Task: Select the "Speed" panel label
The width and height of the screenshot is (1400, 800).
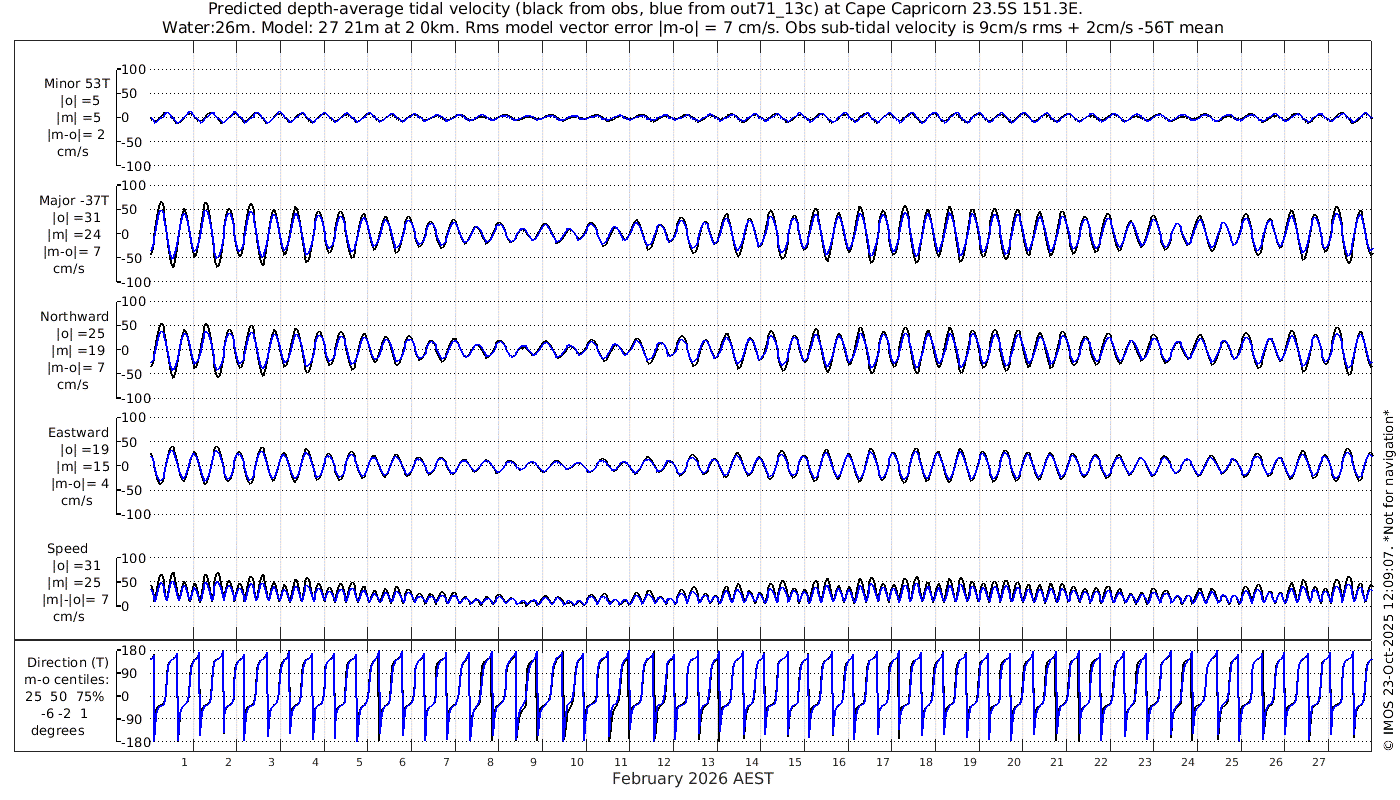Action: point(68,548)
